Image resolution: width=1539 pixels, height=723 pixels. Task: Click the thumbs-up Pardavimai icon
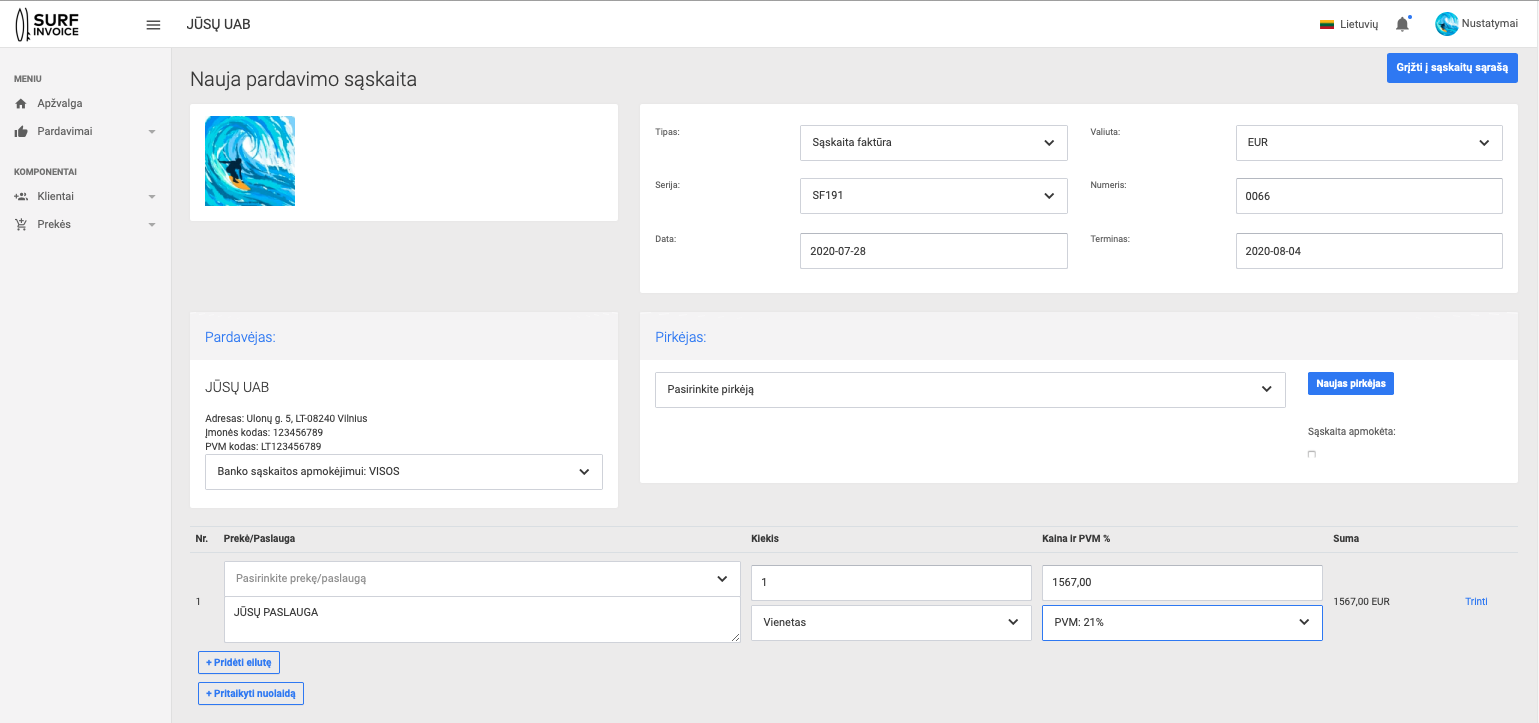[21, 131]
